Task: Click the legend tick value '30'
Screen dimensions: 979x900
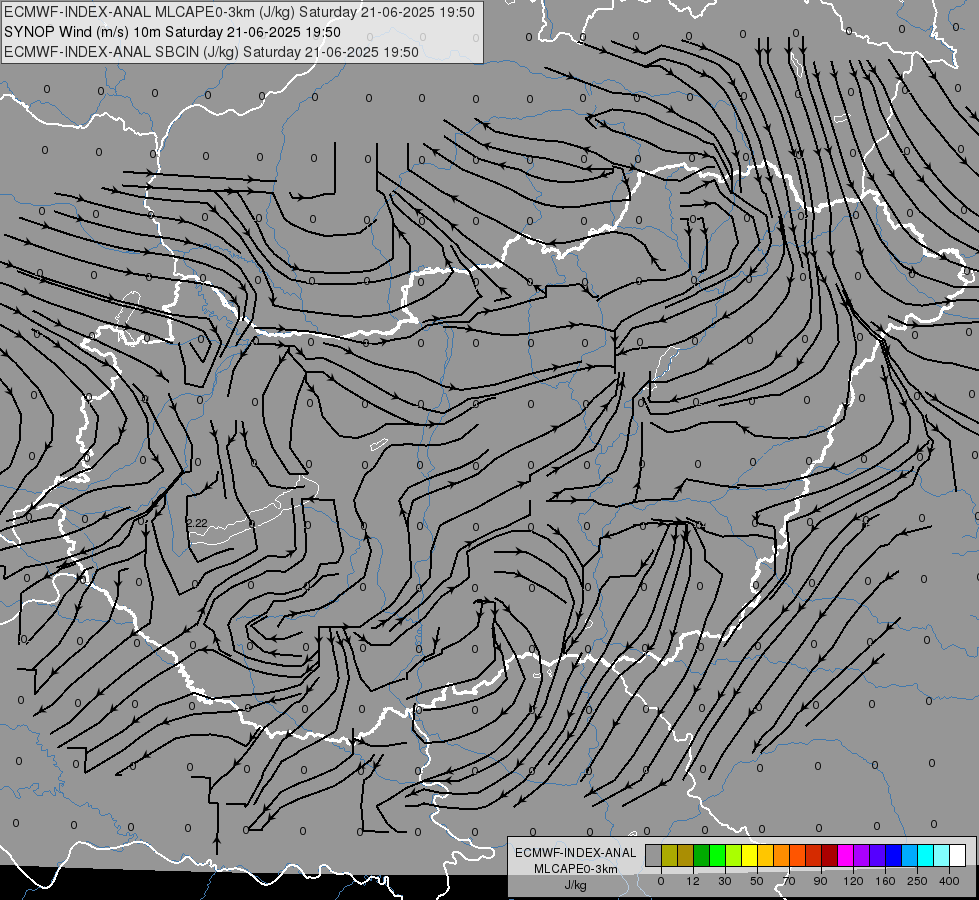Action: [x=725, y=881]
